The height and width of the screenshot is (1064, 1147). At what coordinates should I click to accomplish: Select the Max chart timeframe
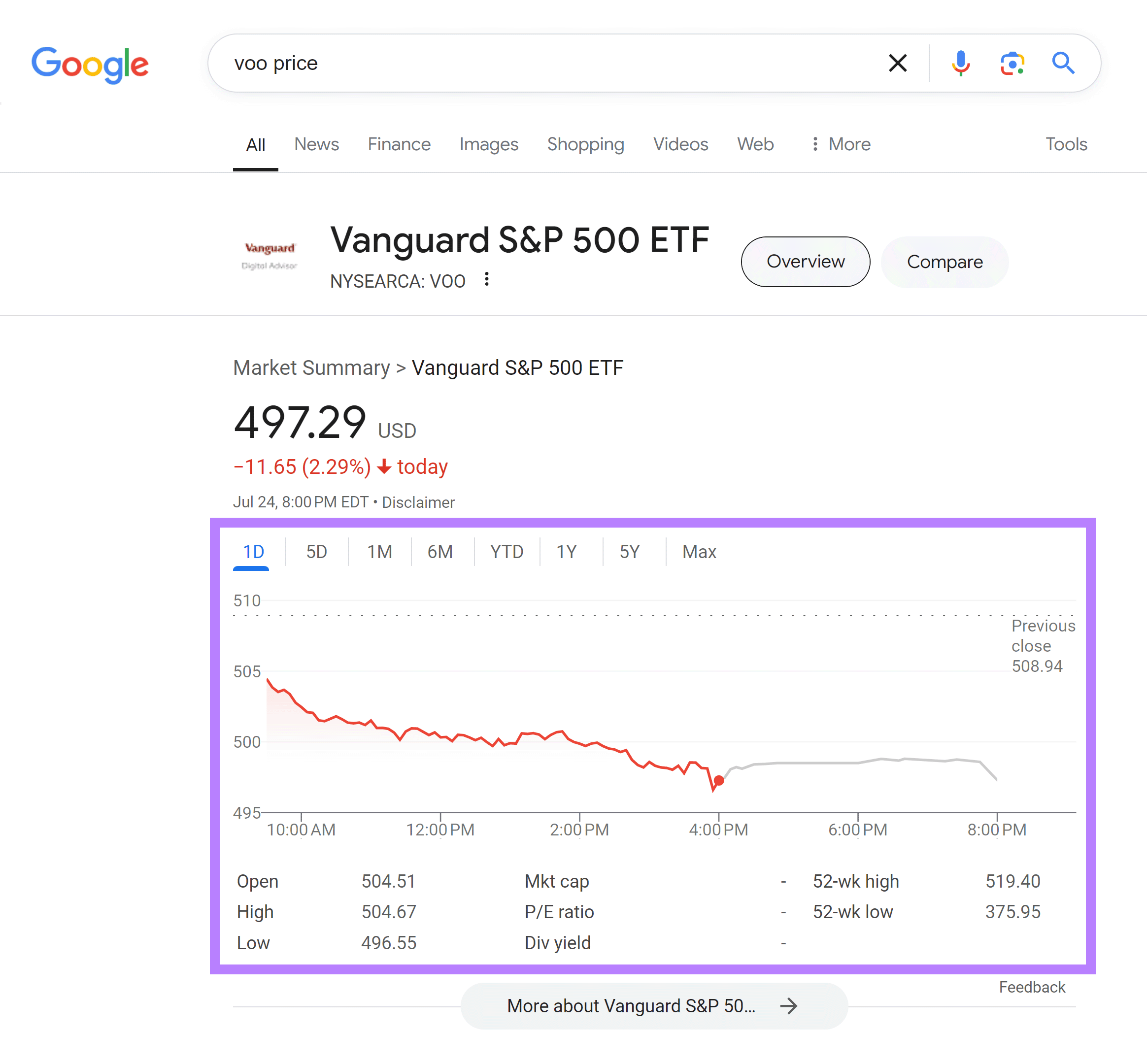(699, 552)
